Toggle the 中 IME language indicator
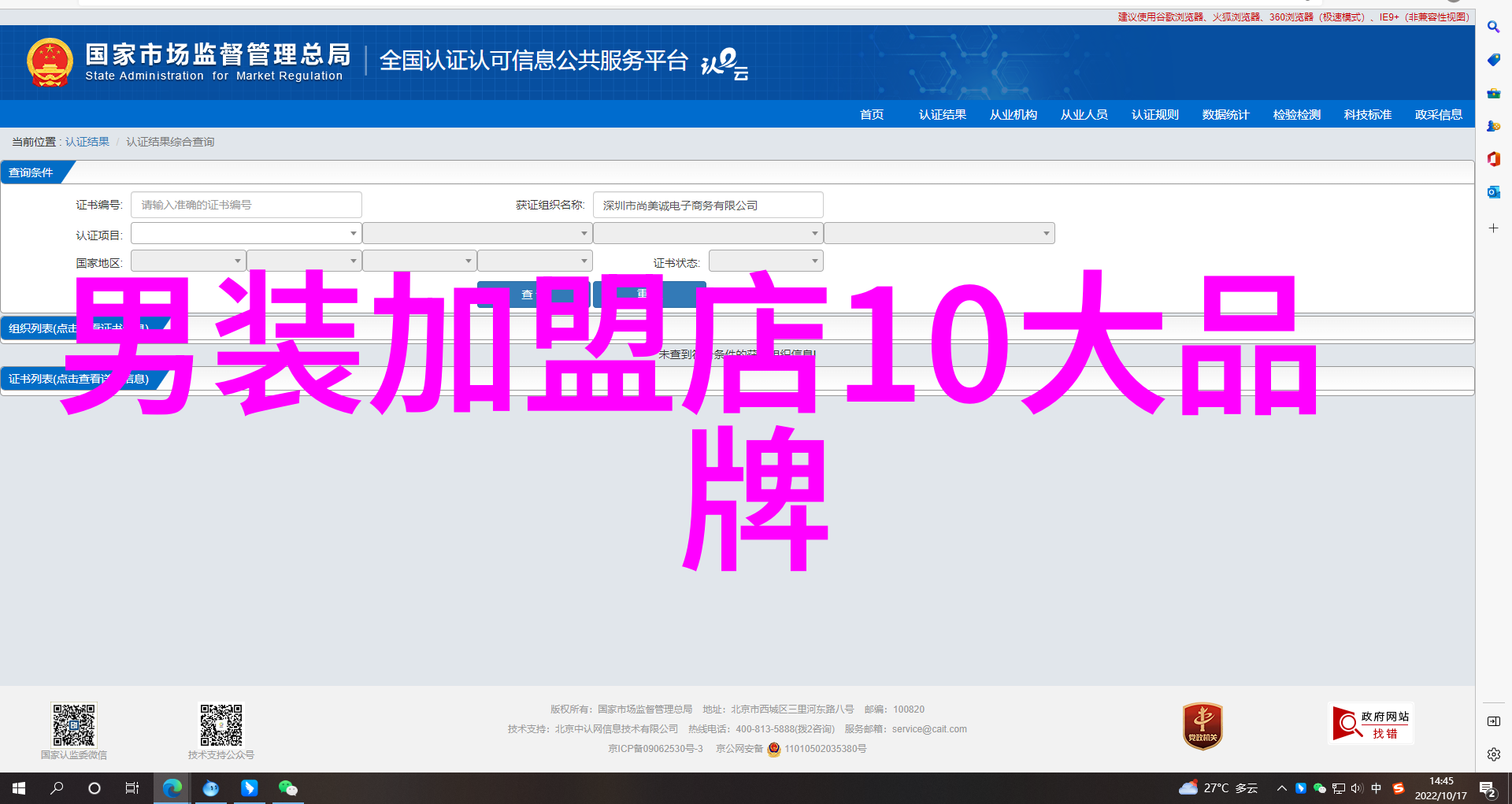 (1377, 788)
